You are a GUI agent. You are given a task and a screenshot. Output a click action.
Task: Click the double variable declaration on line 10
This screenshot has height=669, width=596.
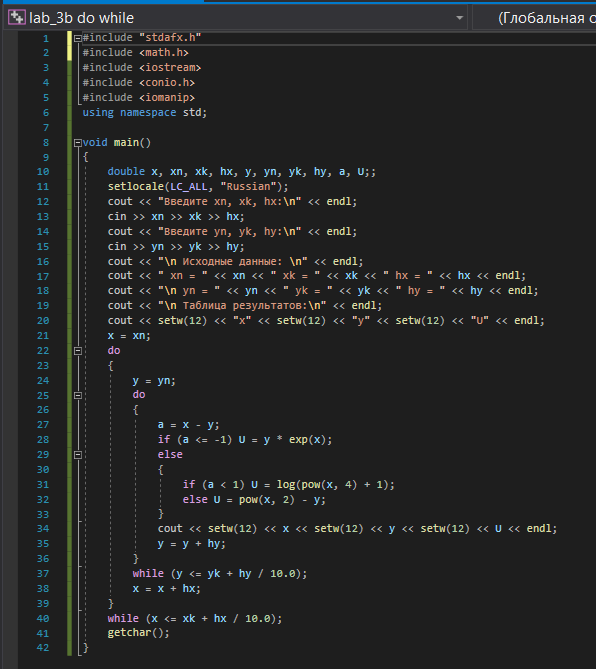pyautogui.click(x=241, y=172)
